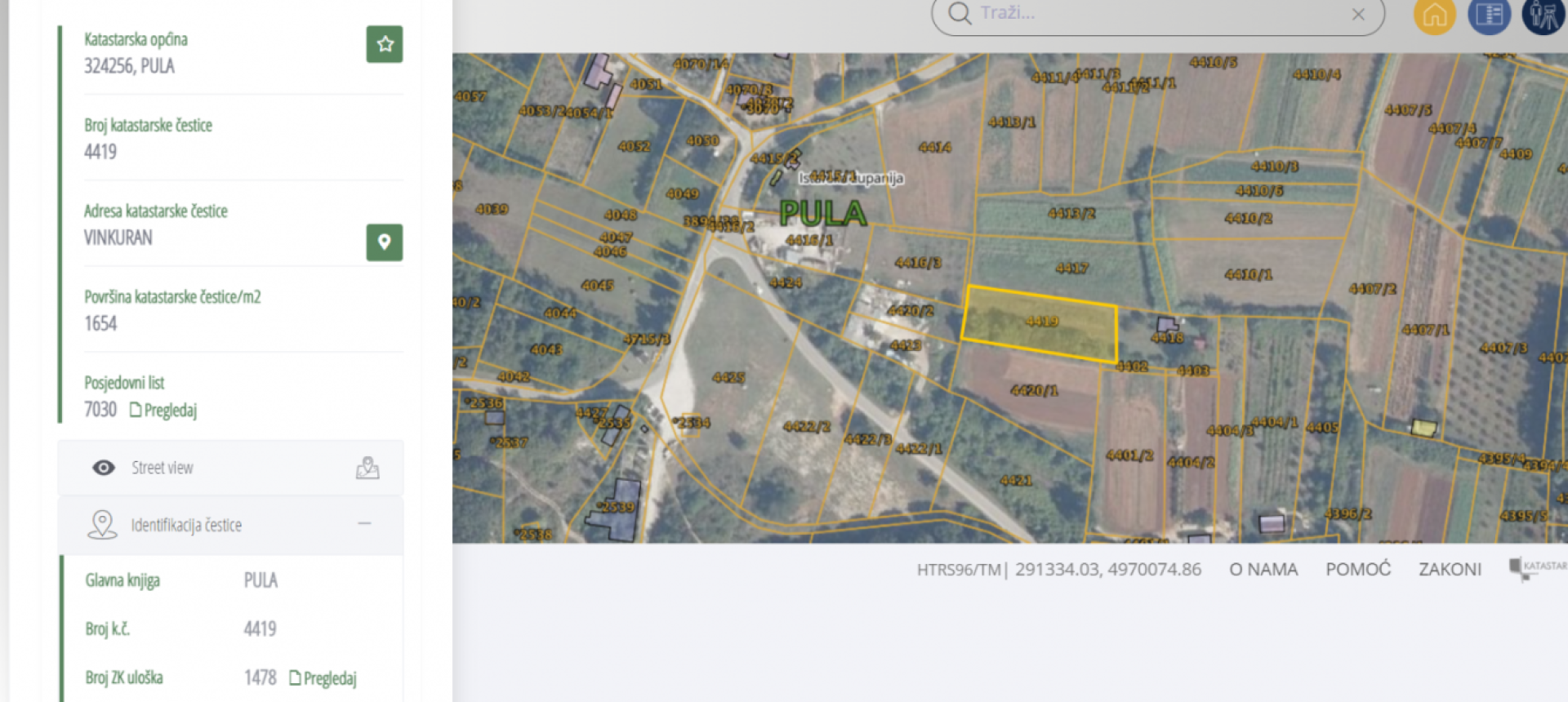This screenshot has width=1568, height=702.
Task: Open Pregledaj for ZK uložak 1478
Action: pos(323,678)
